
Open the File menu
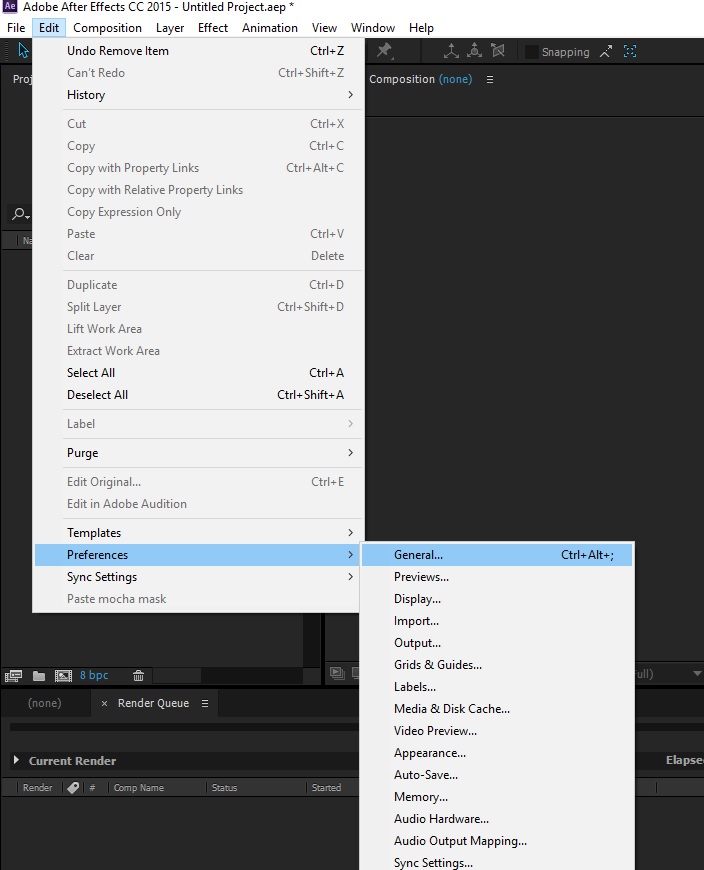(16, 28)
